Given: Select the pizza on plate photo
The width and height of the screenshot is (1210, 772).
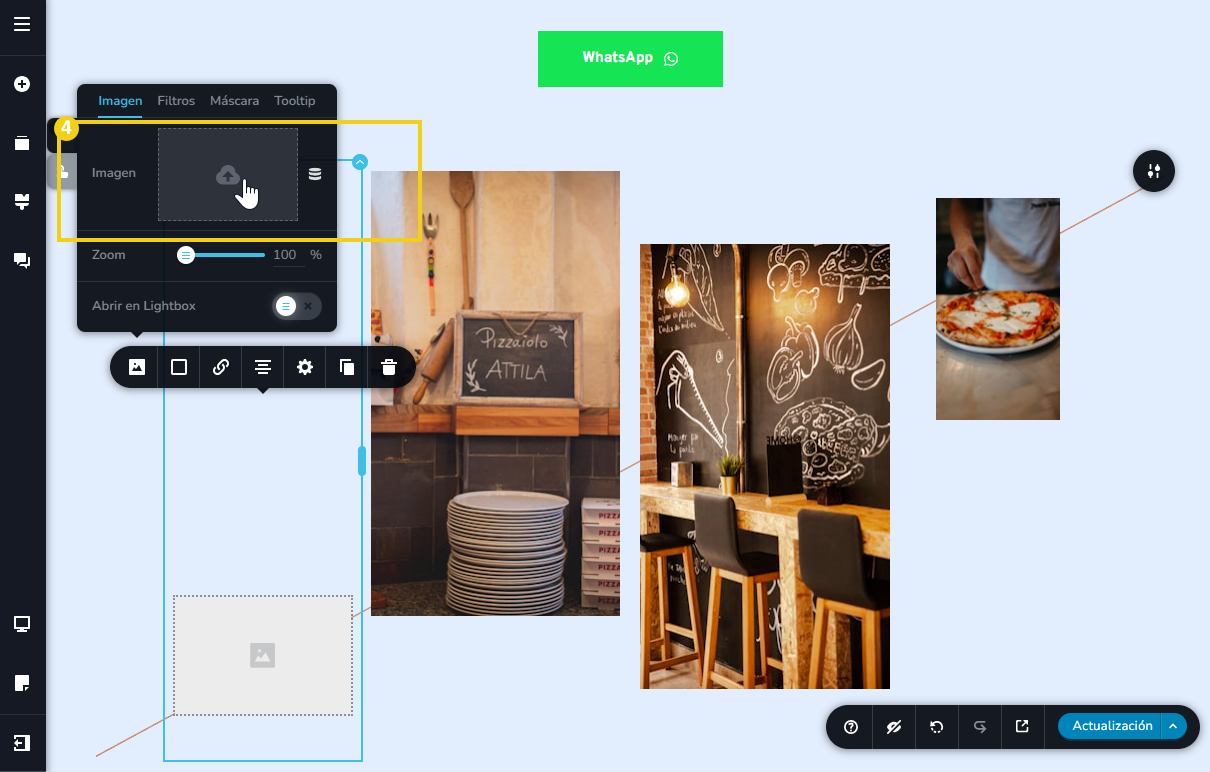Looking at the screenshot, I should (998, 309).
